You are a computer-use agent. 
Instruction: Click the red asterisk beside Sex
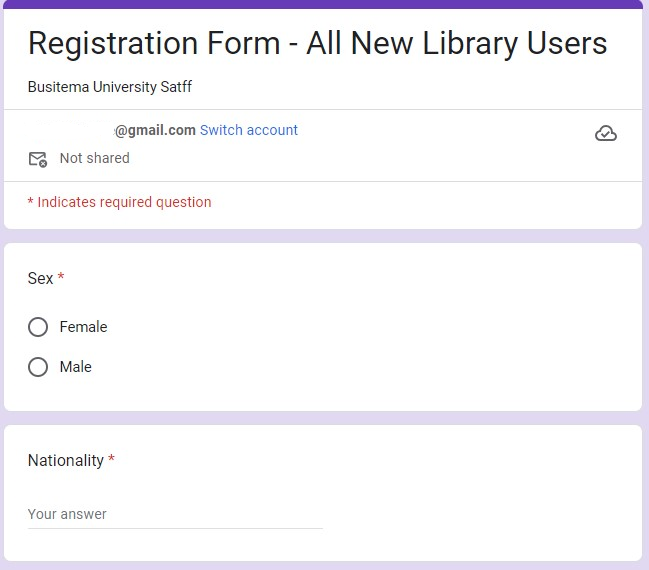tap(61, 279)
